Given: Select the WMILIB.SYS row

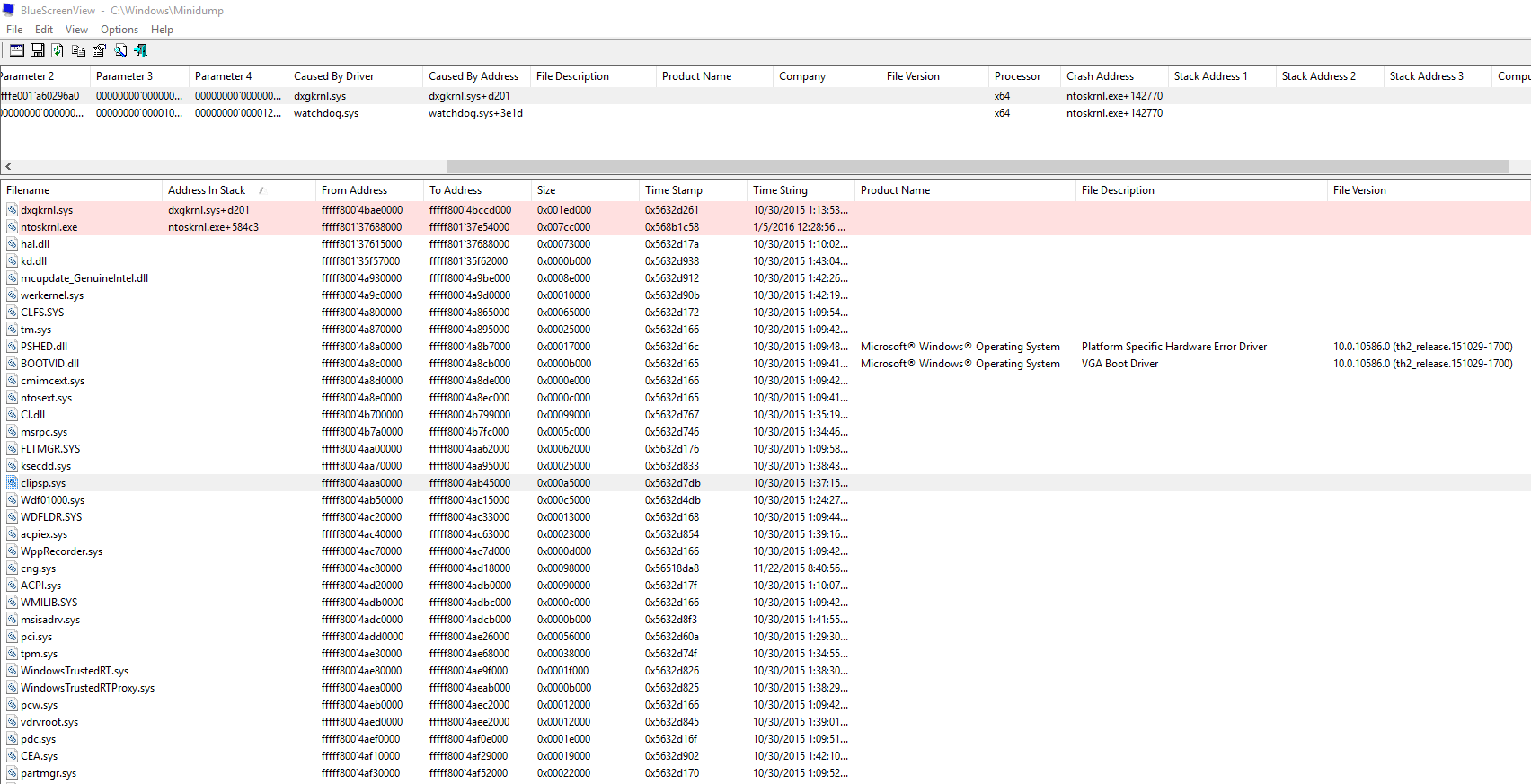Looking at the screenshot, I should (x=765, y=603).
